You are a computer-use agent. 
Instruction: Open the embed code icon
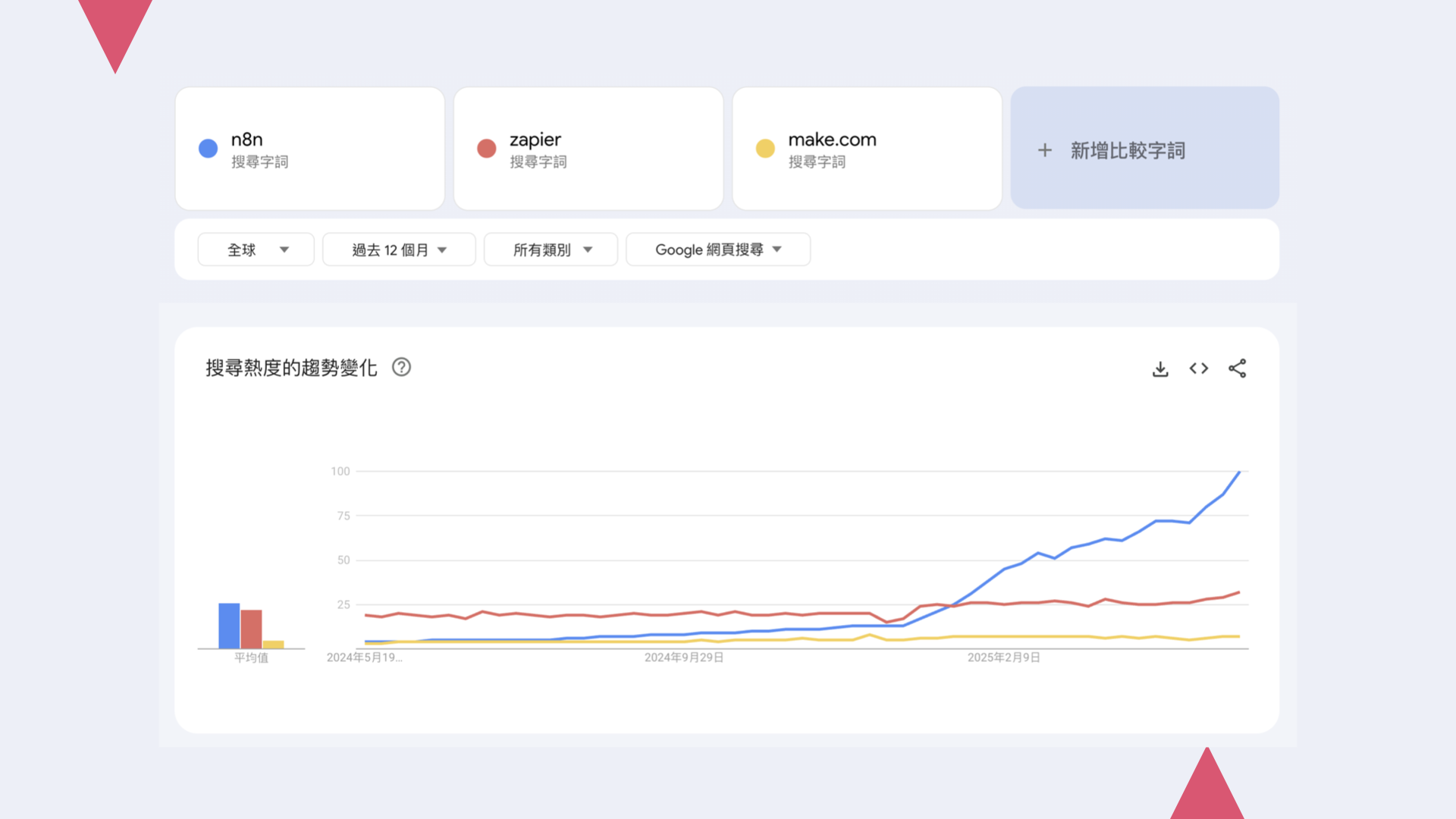pos(1199,369)
